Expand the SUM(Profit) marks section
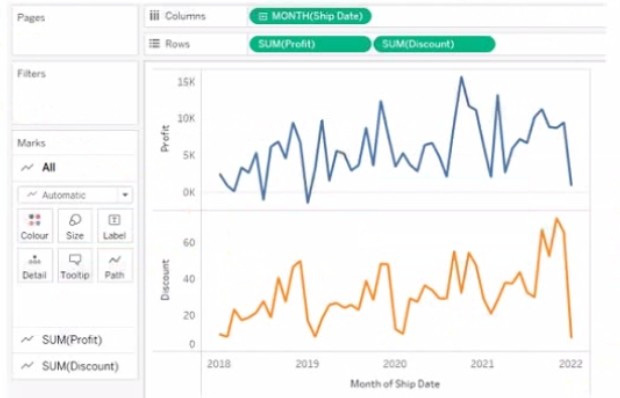 (75, 340)
